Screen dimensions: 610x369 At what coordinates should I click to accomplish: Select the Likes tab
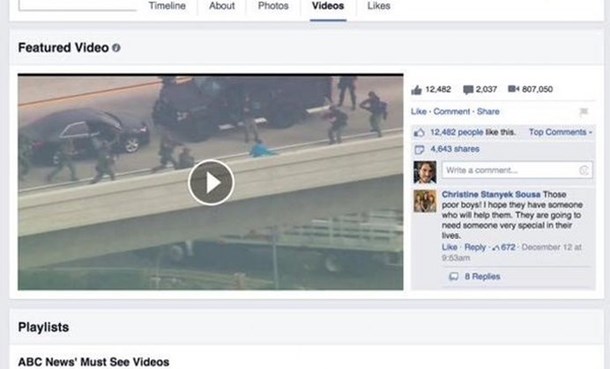pyautogui.click(x=379, y=6)
